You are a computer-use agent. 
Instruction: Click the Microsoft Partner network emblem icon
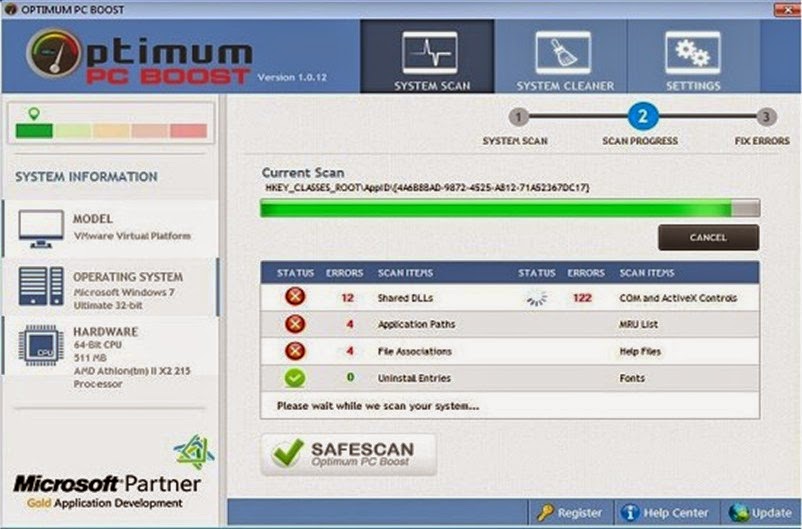(x=194, y=452)
